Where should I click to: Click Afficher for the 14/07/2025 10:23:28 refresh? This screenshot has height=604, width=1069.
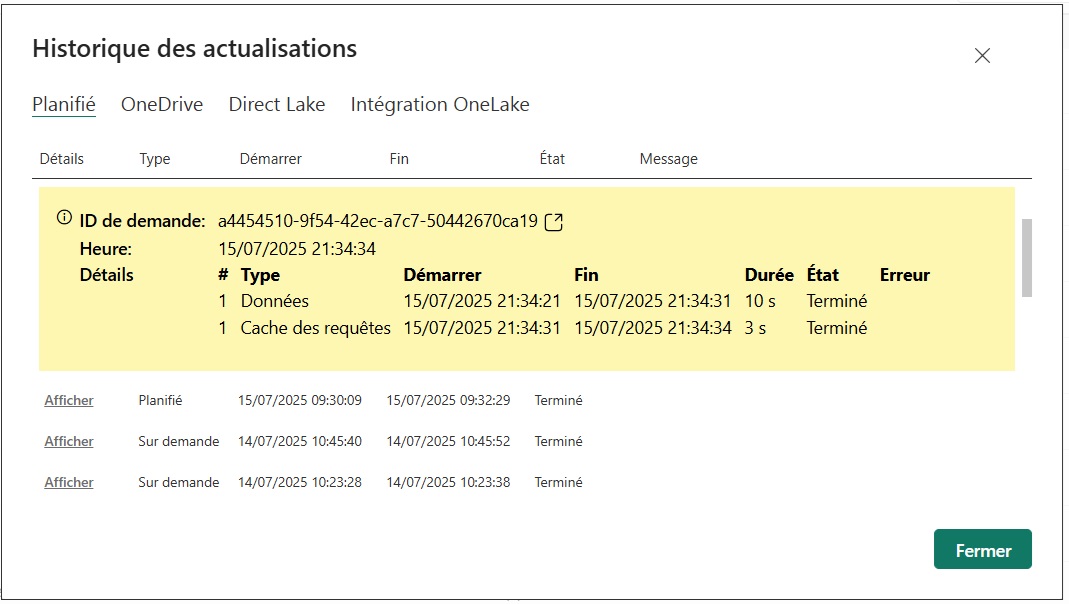point(69,482)
